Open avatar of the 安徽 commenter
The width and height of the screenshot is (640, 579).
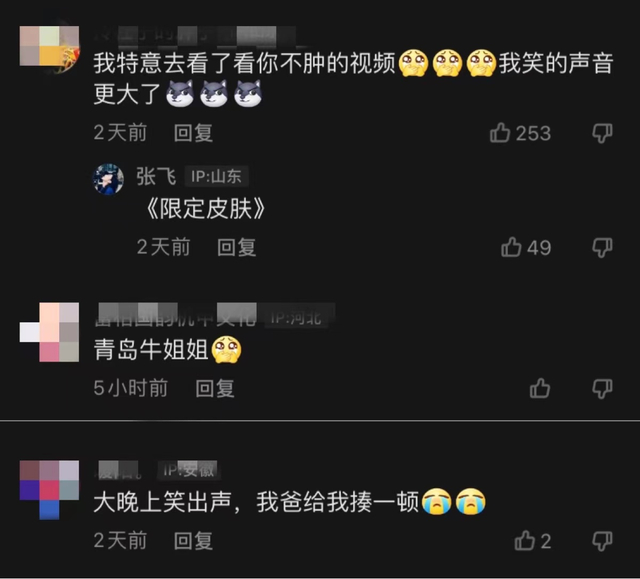click(x=49, y=490)
